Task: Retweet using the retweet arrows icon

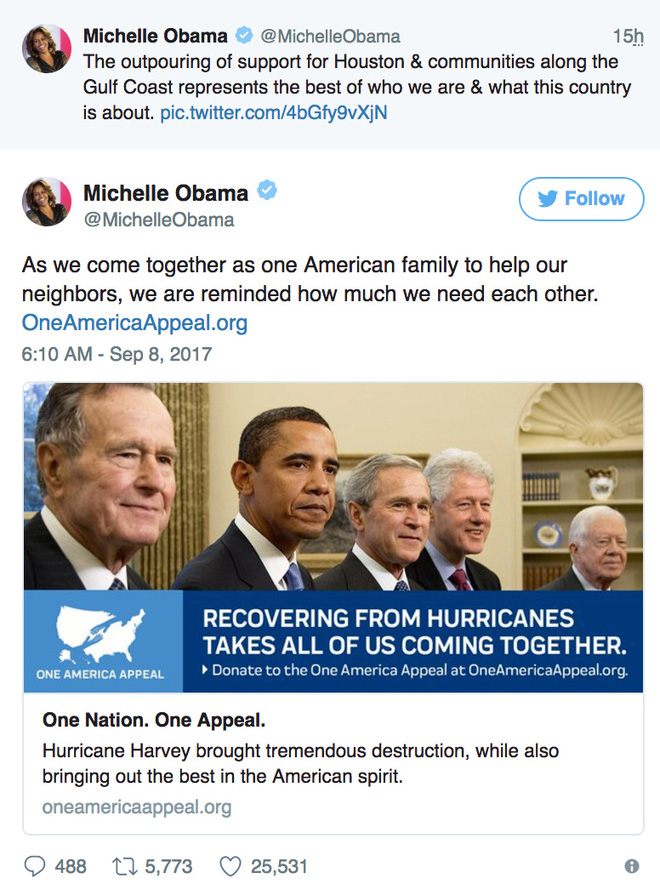Action: tap(123, 866)
